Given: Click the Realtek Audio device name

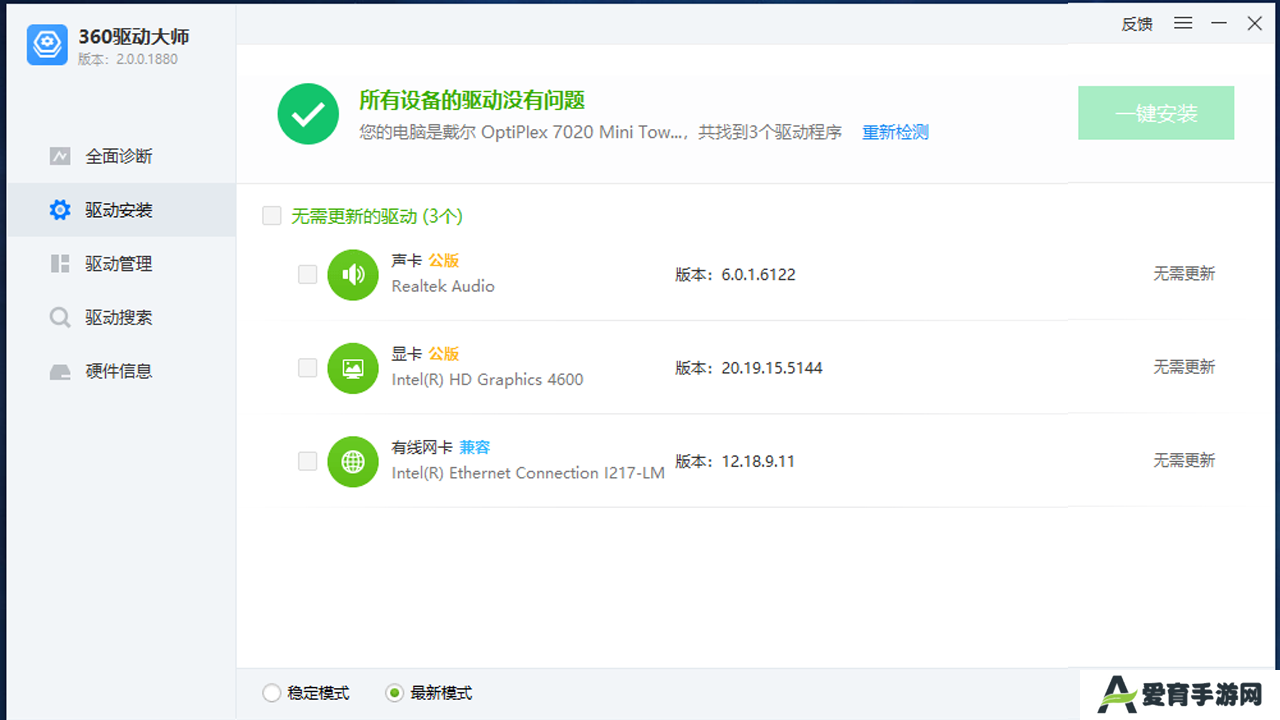Looking at the screenshot, I should [x=443, y=286].
